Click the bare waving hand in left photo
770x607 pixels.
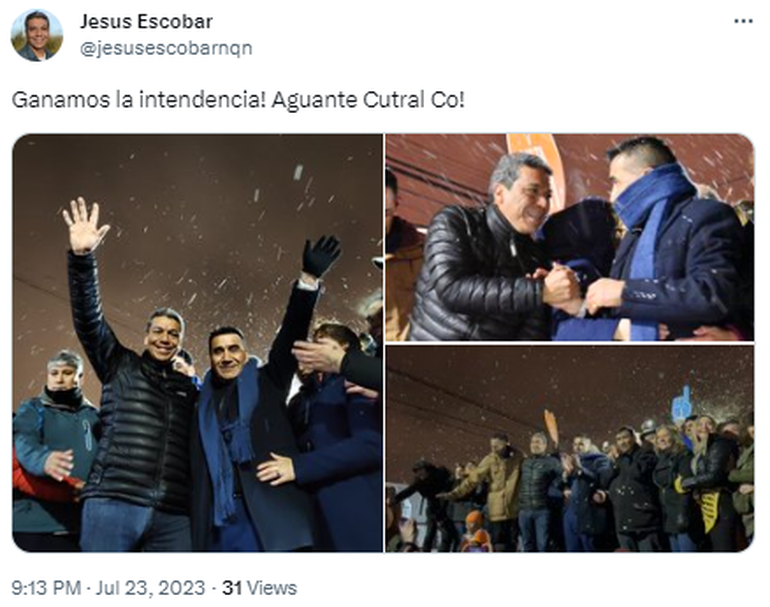(84, 226)
